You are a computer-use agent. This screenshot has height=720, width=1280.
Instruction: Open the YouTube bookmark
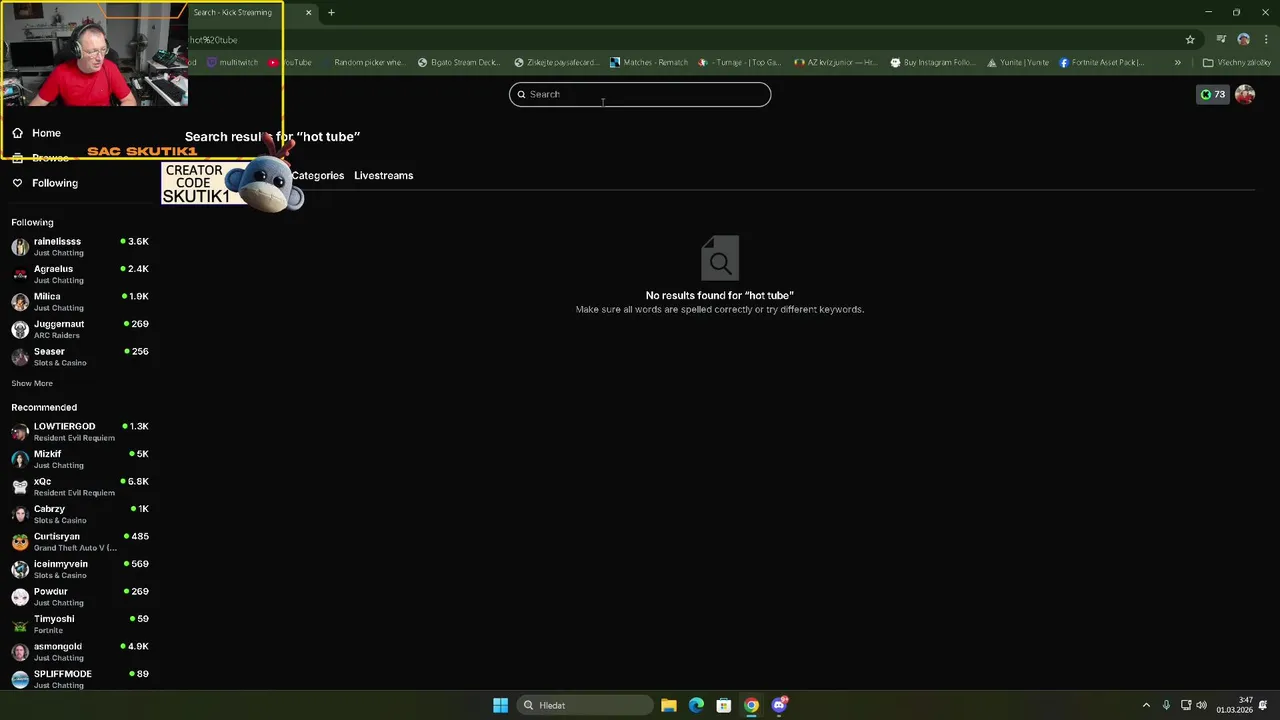(x=290, y=62)
